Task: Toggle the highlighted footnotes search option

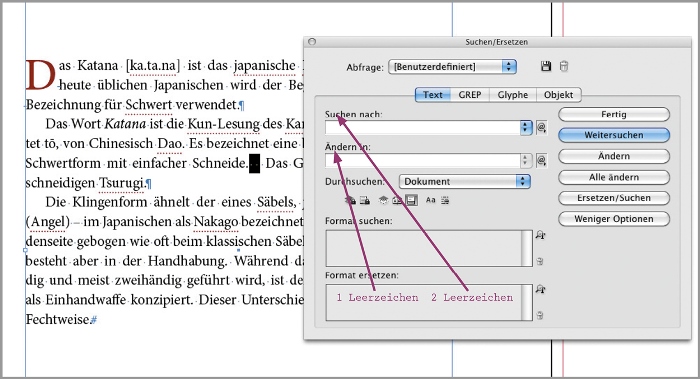Action: point(411,200)
